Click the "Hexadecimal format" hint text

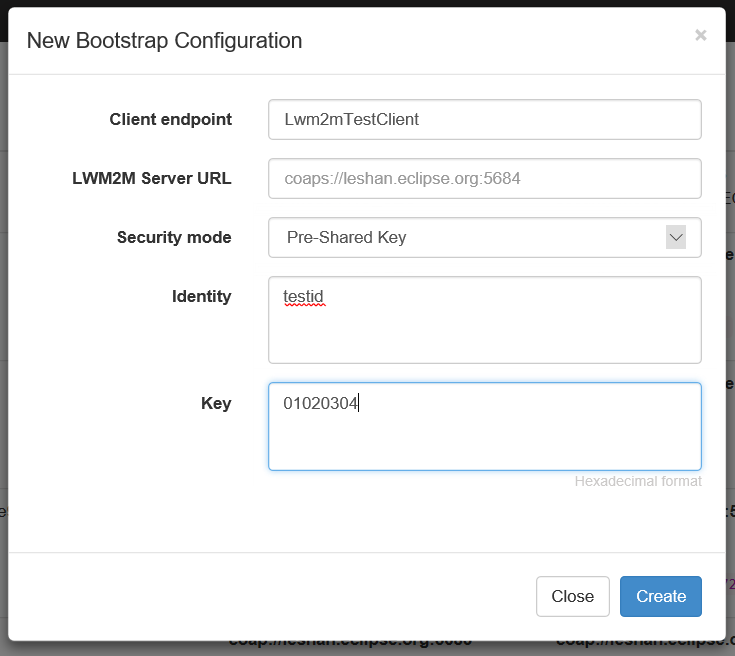click(638, 482)
